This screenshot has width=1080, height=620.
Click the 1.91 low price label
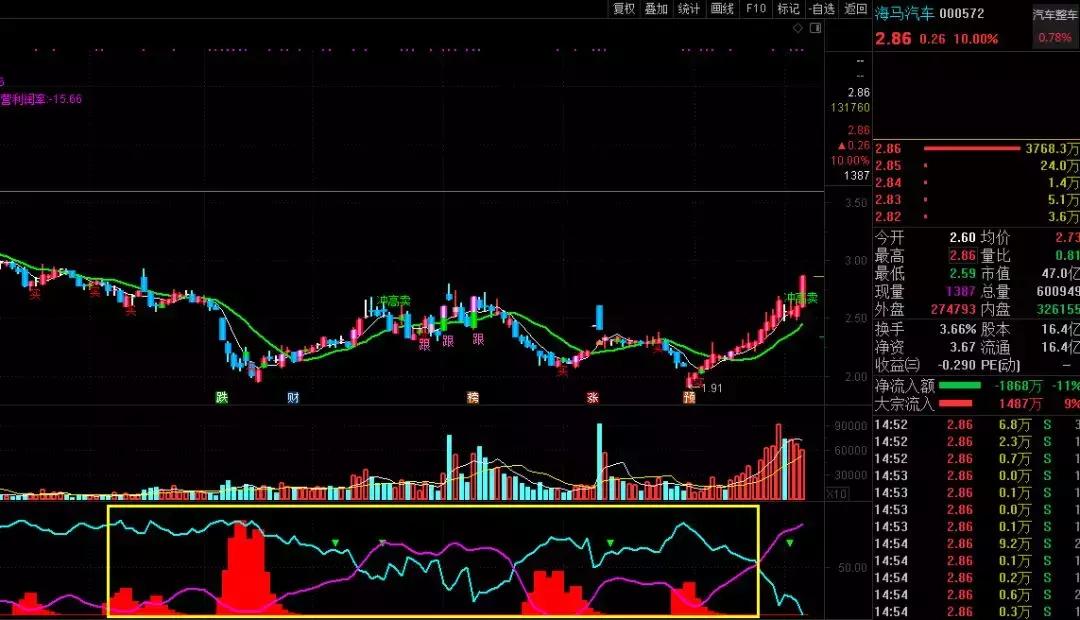(x=712, y=388)
